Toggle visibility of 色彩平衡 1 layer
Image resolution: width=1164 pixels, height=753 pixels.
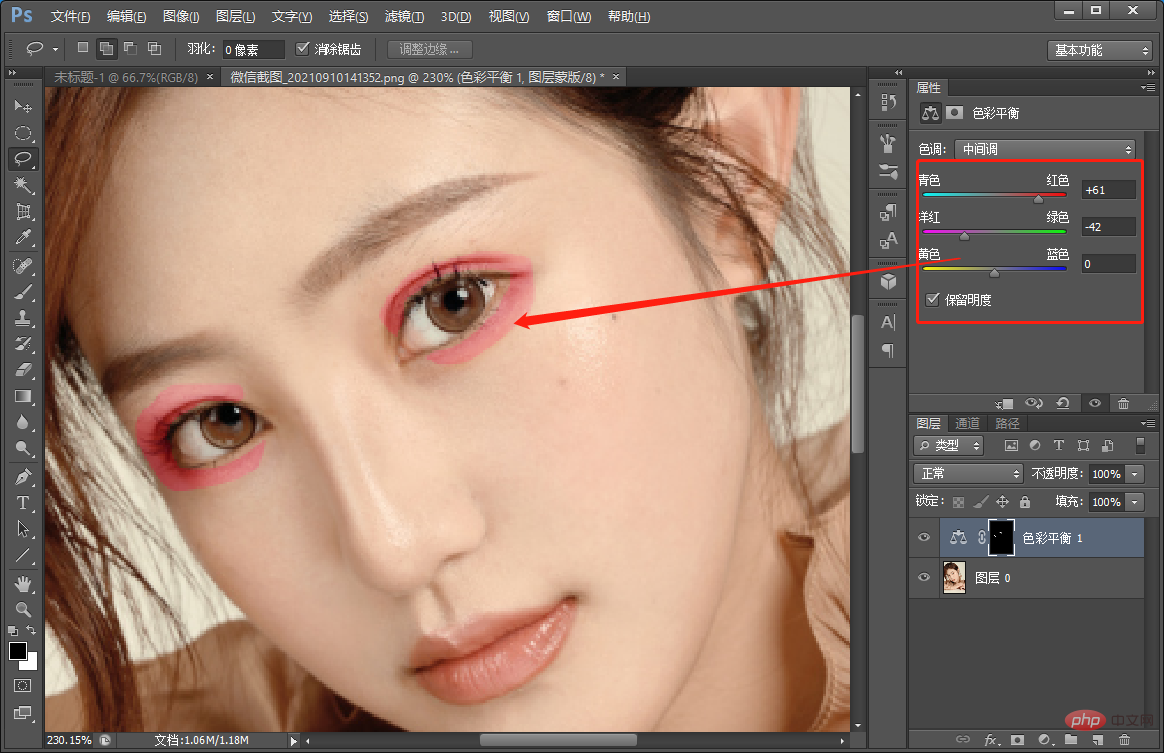coord(923,537)
